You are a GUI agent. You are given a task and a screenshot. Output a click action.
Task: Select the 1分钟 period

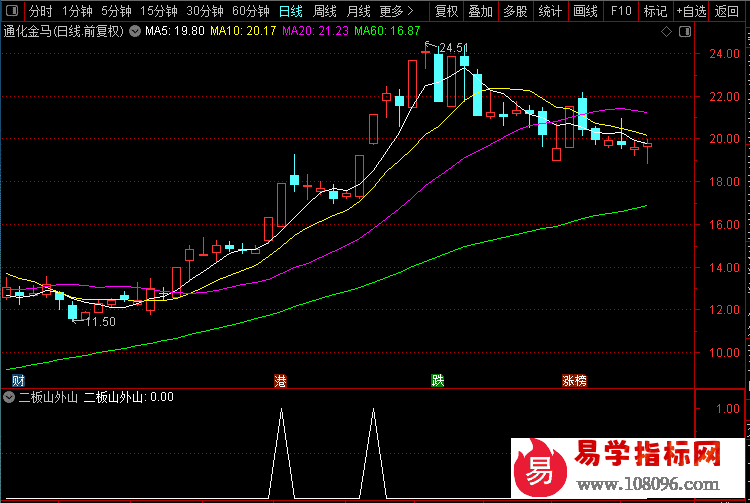tap(77, 11)
